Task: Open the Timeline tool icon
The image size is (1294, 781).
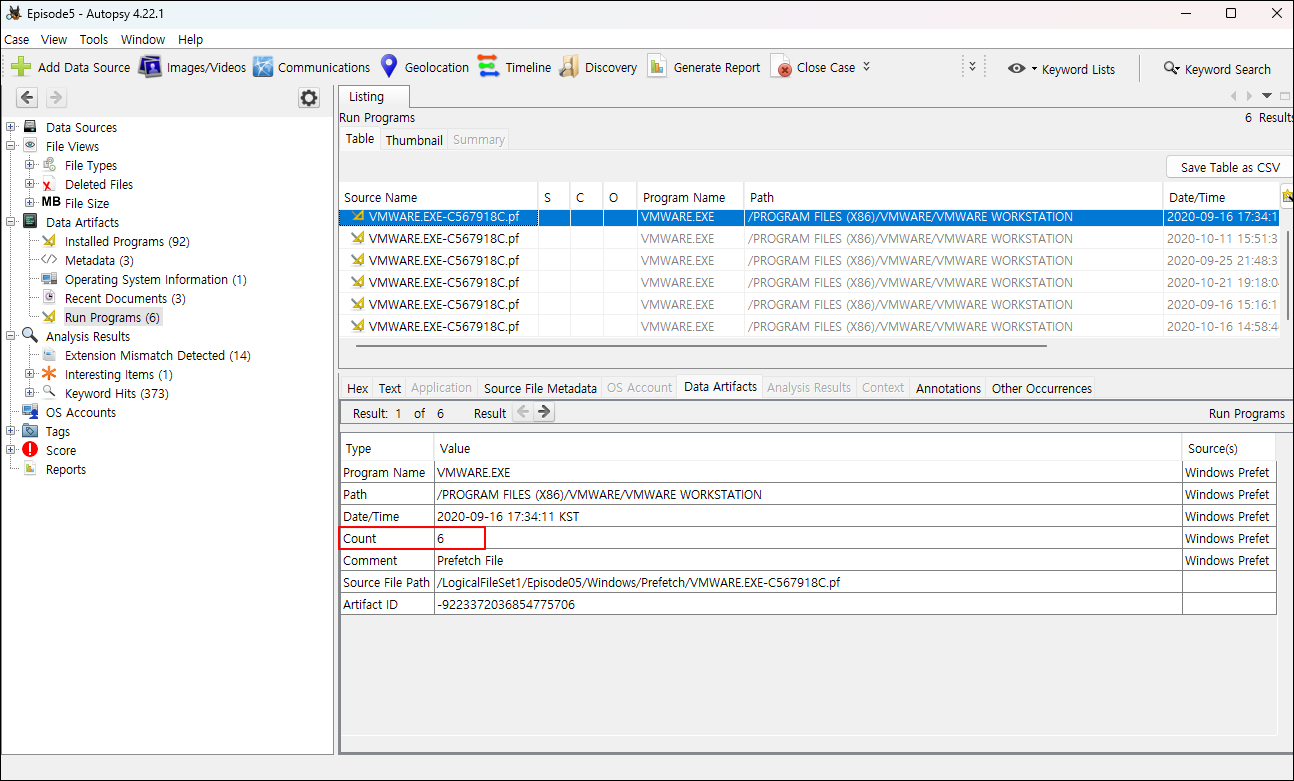Action: tap(488, 67)
